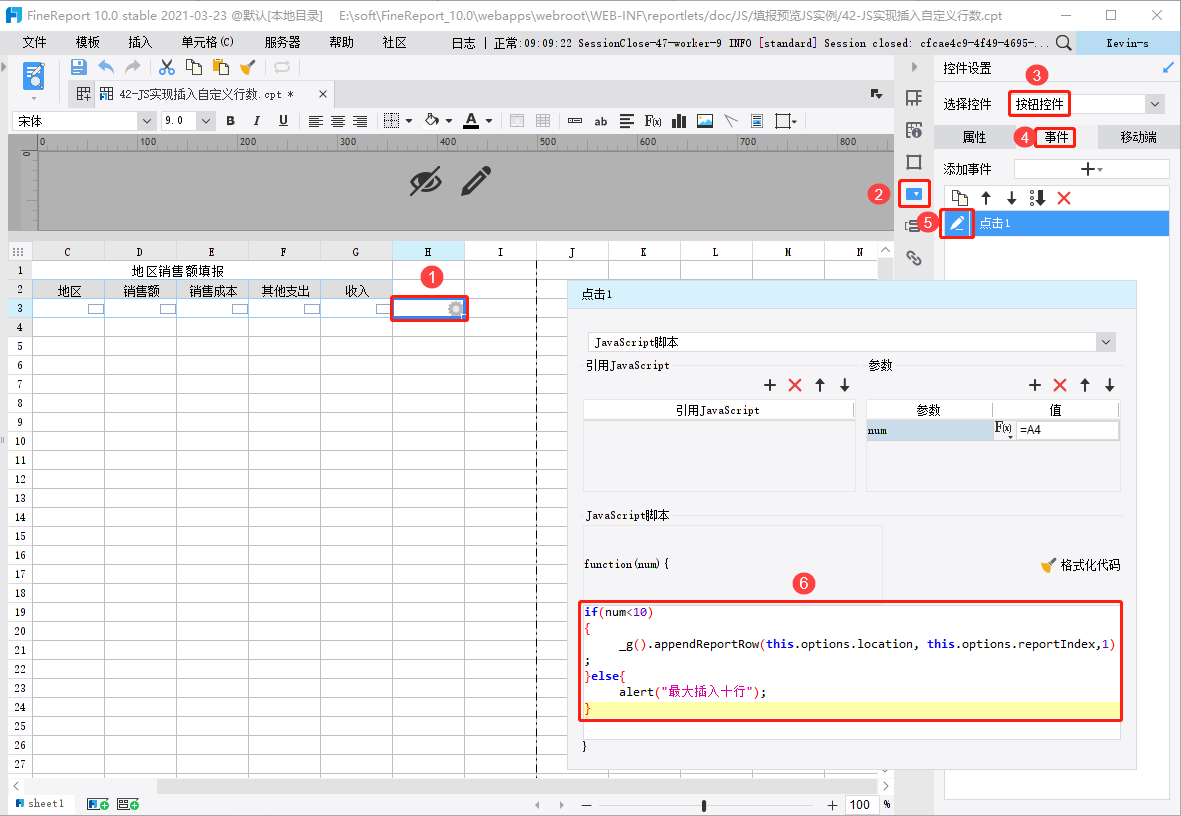Remove parameter with the red X icon
This screenshot has width=1181, height=816.
pos(1060,385)
